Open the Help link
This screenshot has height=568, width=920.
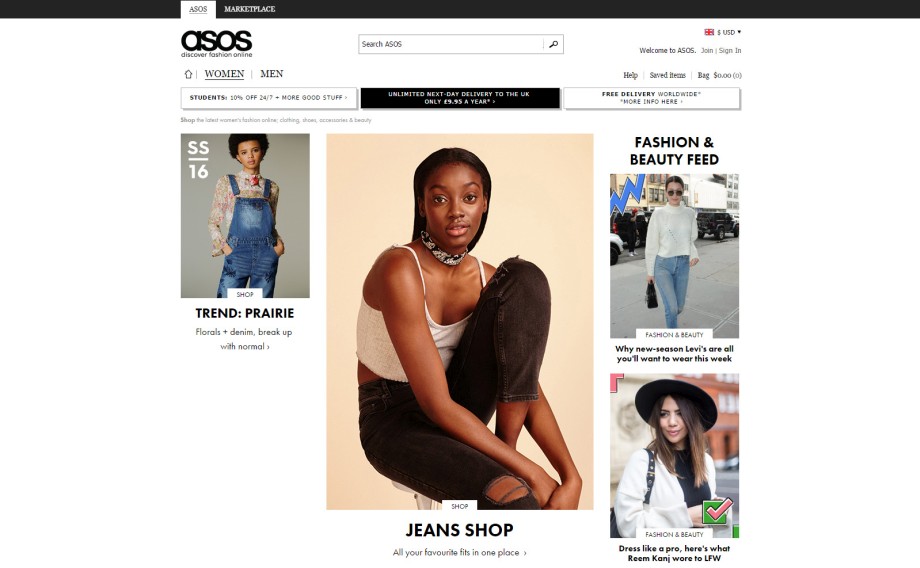[630, 75]
